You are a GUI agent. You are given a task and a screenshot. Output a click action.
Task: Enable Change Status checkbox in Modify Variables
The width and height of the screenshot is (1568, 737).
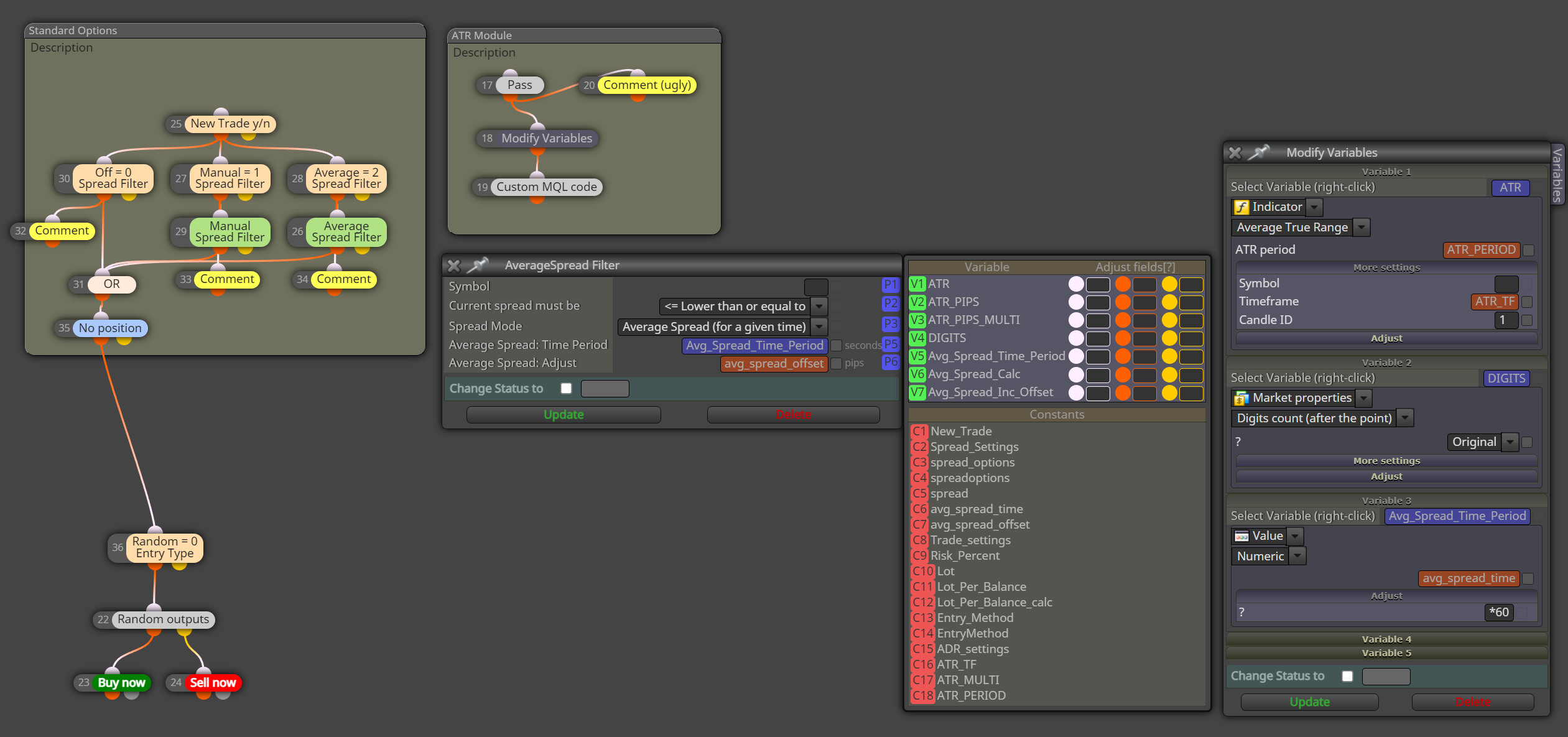click(x=1347, y=676)
